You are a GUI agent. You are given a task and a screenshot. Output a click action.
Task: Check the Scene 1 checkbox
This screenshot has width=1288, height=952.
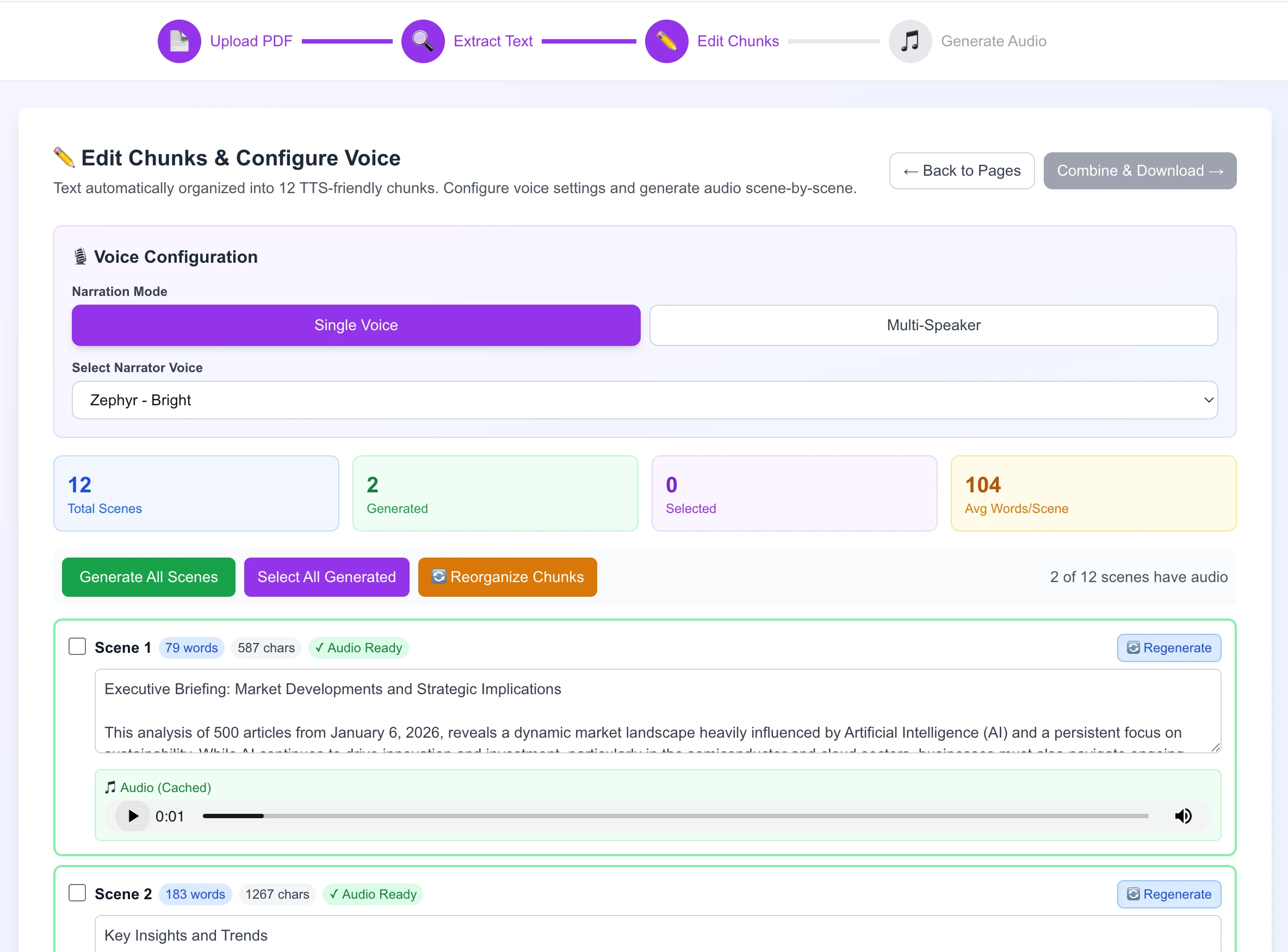(x=77, y=647)
